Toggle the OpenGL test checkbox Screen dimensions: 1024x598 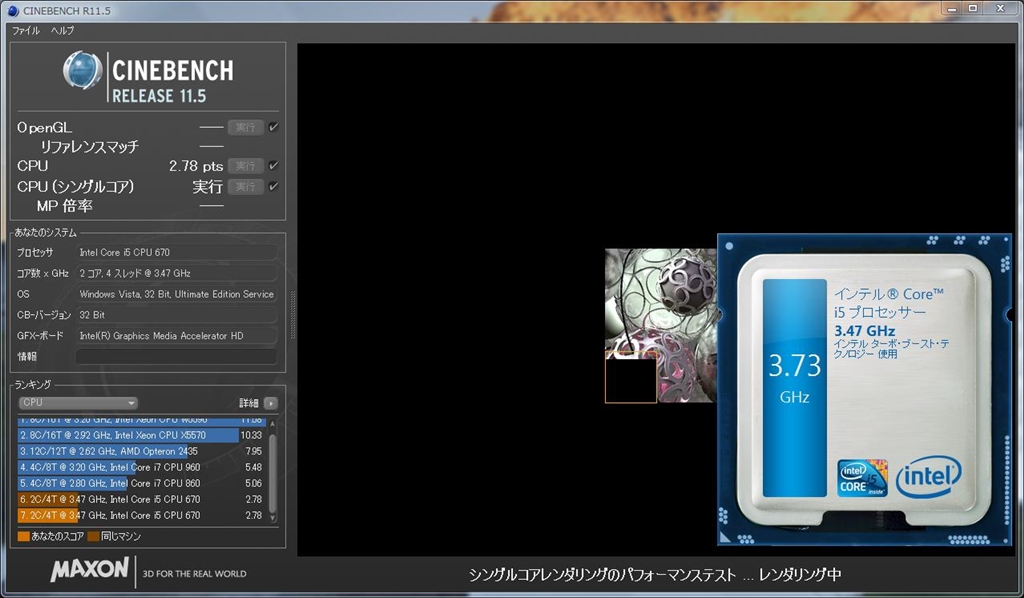[x=274, y=127]
